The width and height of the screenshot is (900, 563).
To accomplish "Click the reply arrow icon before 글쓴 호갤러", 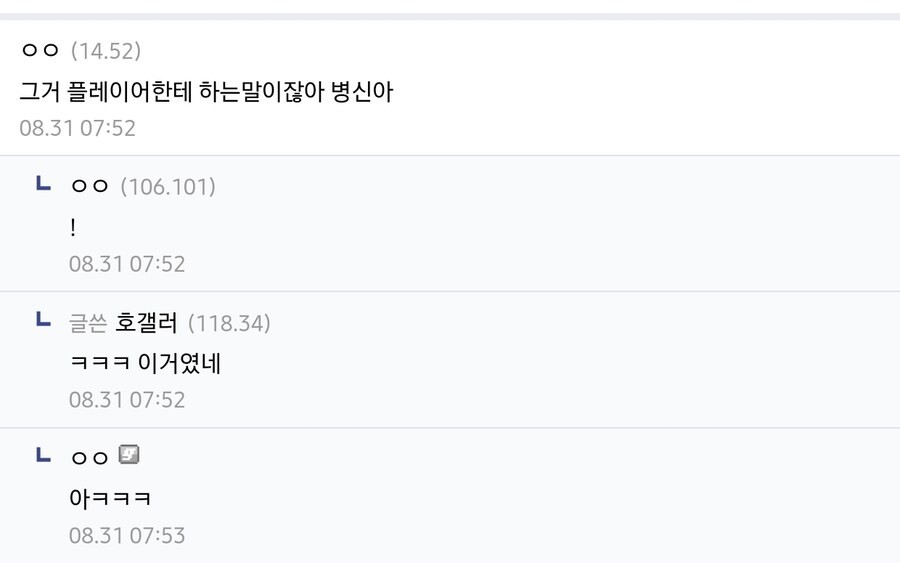I will point(43,320).
